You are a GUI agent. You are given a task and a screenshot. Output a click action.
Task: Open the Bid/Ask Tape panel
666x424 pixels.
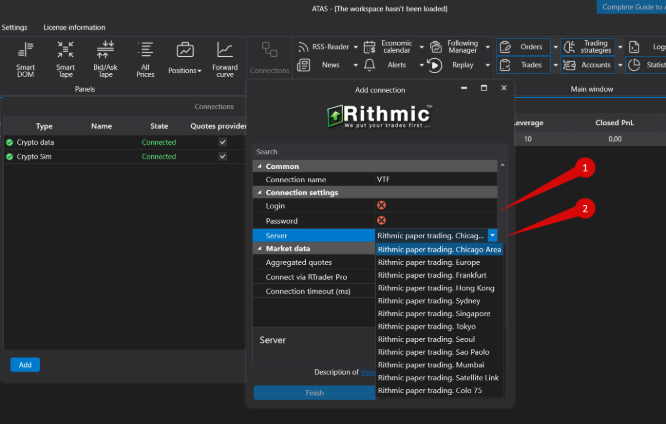pos(105,59)
